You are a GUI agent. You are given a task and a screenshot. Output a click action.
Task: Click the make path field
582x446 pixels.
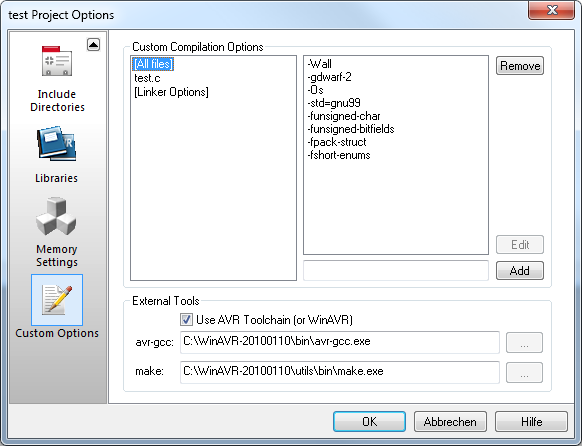pos(340,372)
